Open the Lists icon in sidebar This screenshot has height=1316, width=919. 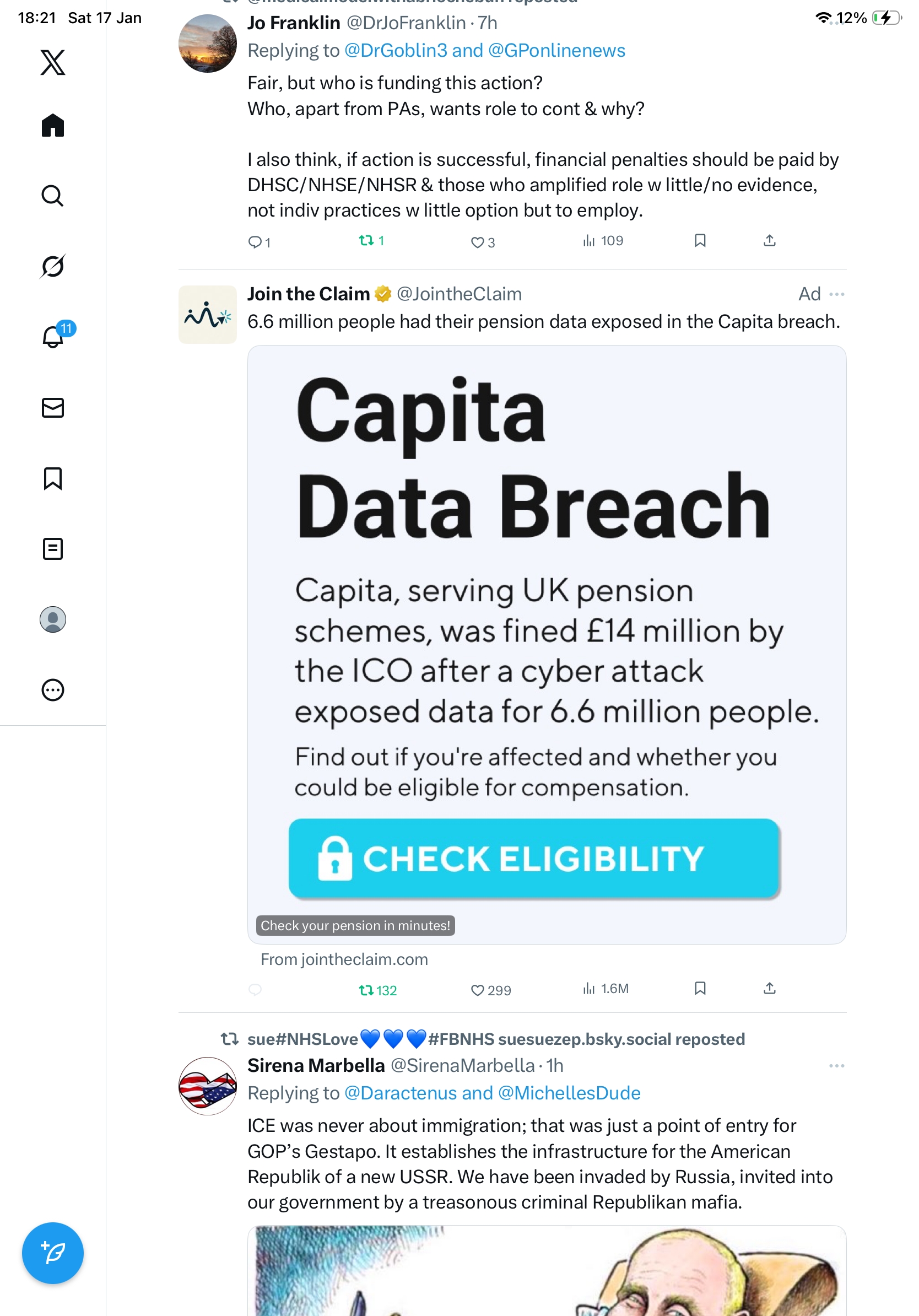pos(53,548)
